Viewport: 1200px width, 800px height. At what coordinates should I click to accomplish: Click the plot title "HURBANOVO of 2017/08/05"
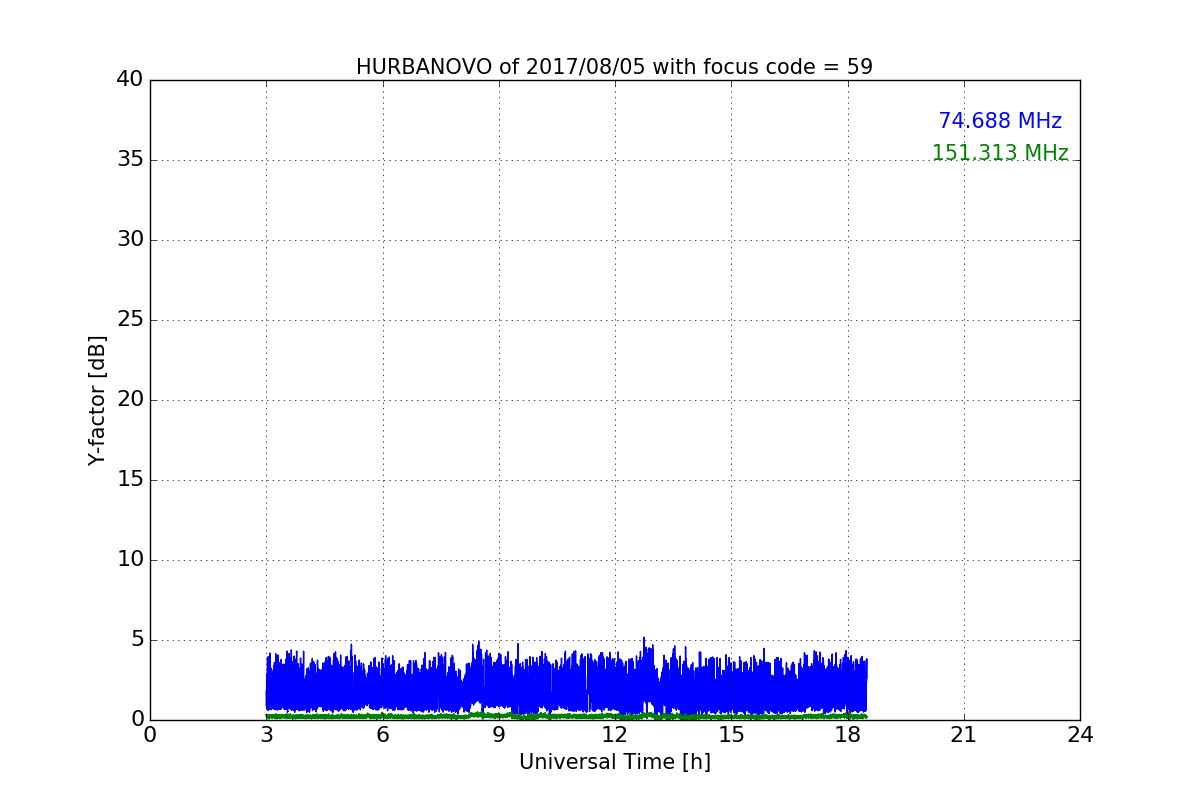[x=501, y=67]
